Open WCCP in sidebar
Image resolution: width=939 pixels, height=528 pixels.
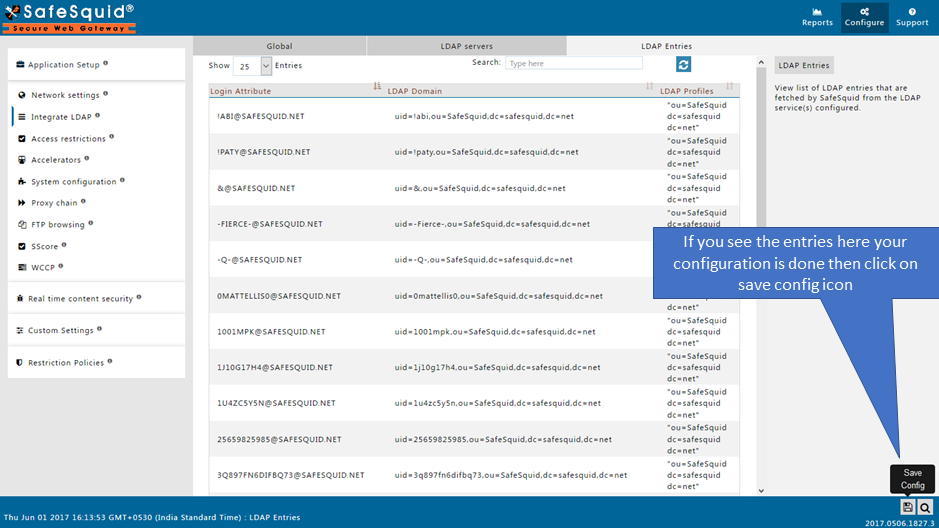point(43,268)
